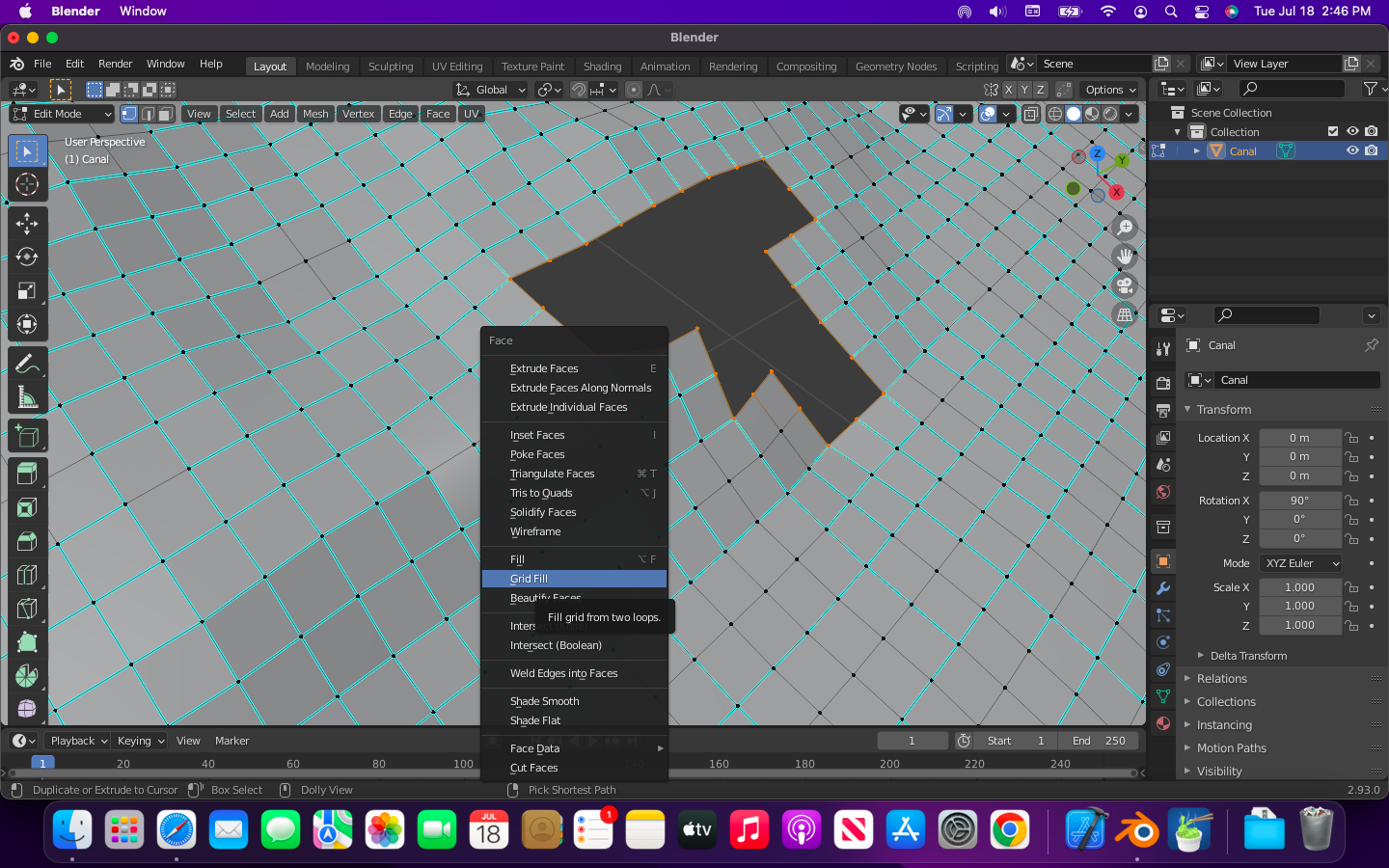Open the Vertex menu in viewport header
This screenshot has height=868, width=1389.
pyautogui.click(x=358, y=114)
